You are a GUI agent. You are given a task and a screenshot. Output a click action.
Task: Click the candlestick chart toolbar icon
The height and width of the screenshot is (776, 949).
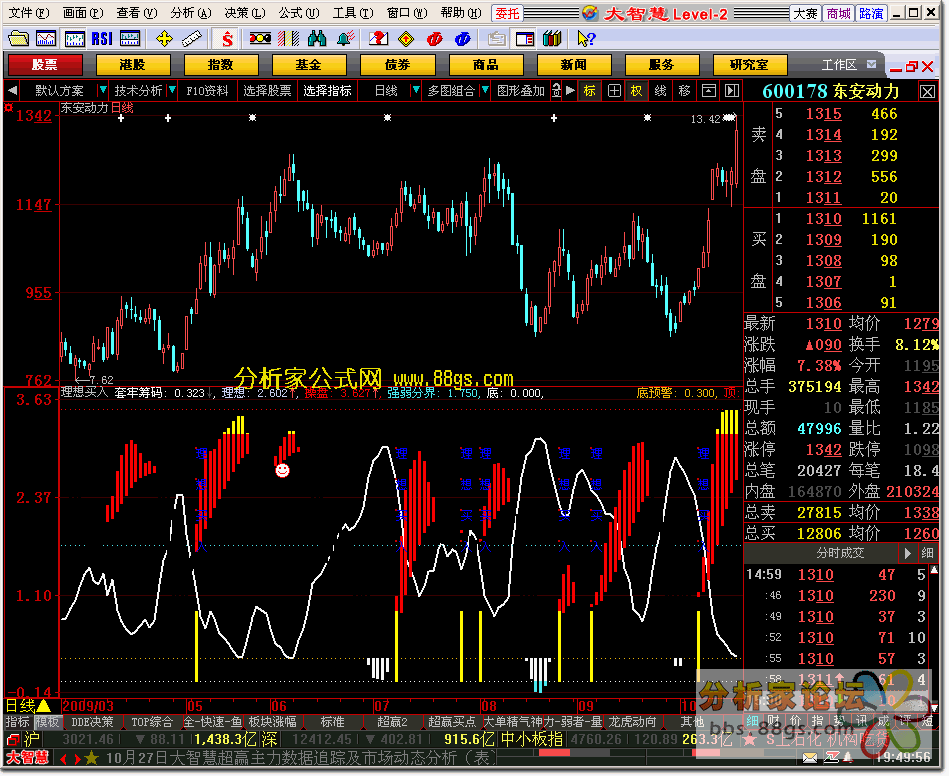[74, 39]
